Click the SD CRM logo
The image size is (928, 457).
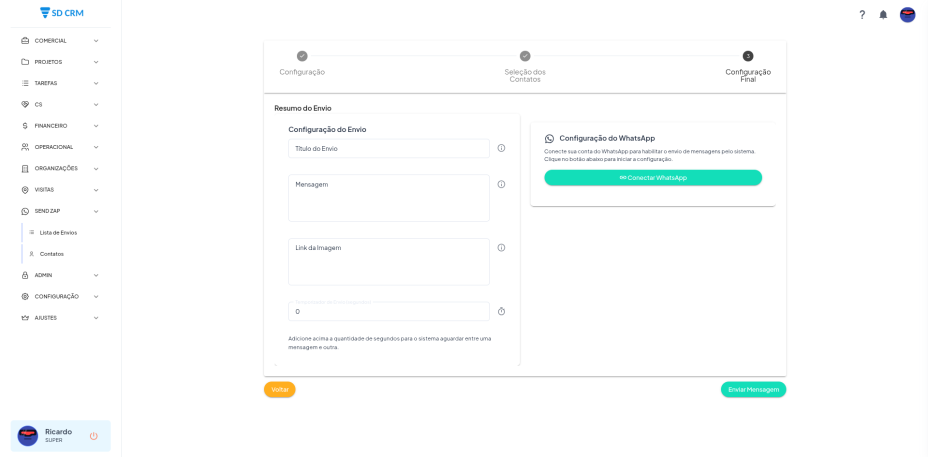click(62, 13)
